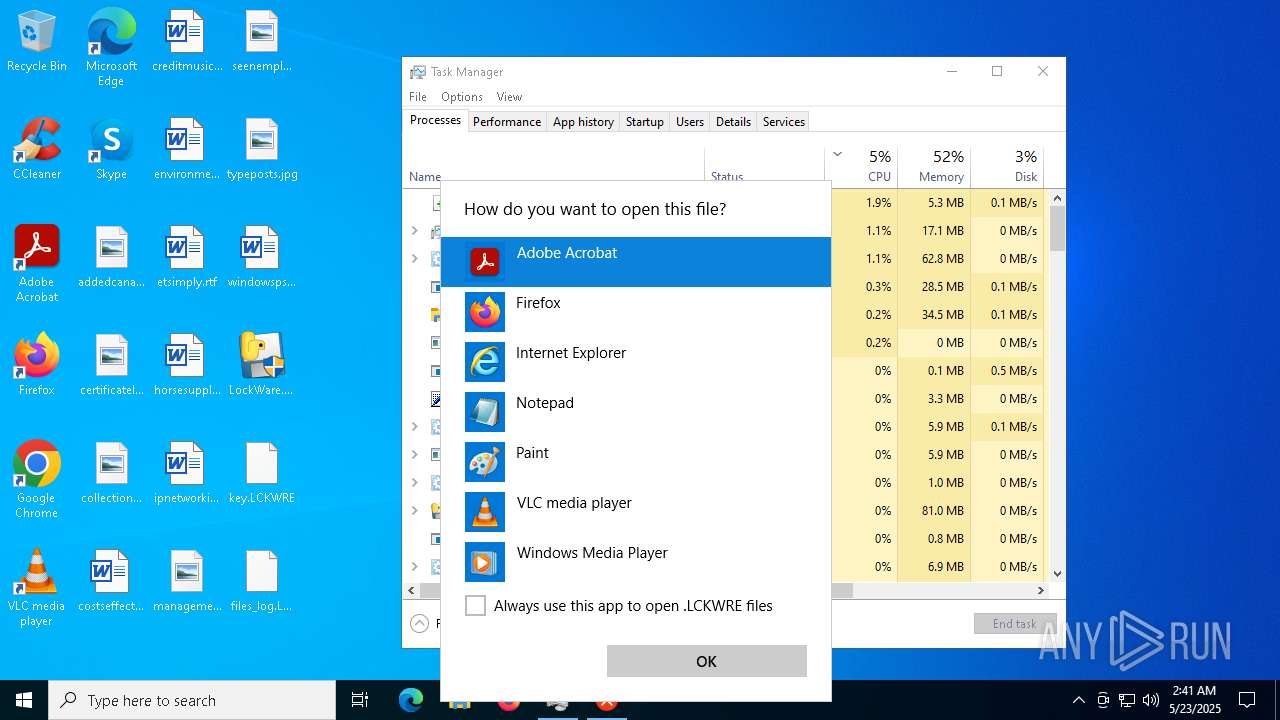
Task: Click the End task button
Action: click(x=1015, y=623)
